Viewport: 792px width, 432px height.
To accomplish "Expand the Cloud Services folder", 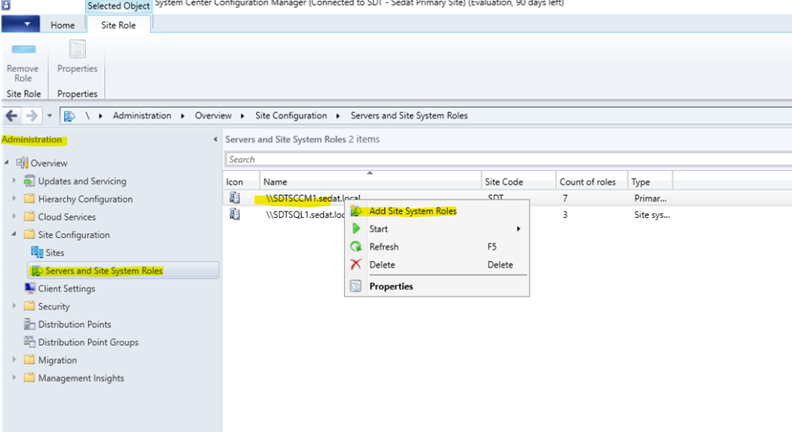I will (x=14, y=216).
